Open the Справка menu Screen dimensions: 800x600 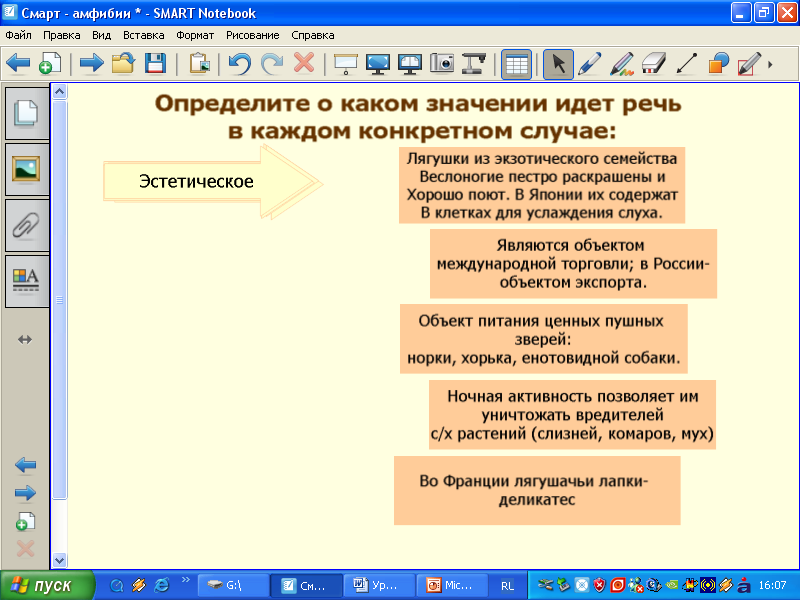[313, 35]
